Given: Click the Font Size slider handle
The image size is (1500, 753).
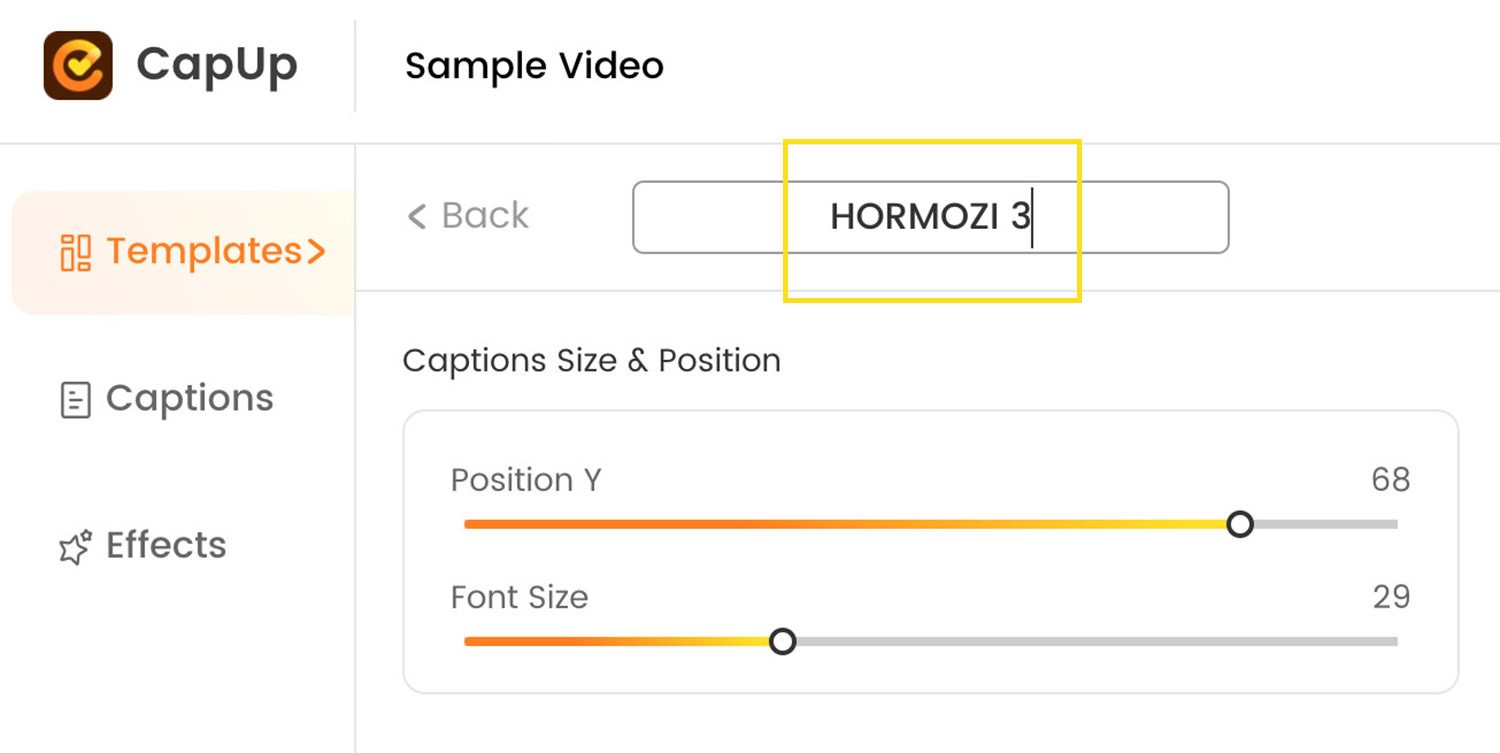Looking at the screenshot, I should coord(783,641).
